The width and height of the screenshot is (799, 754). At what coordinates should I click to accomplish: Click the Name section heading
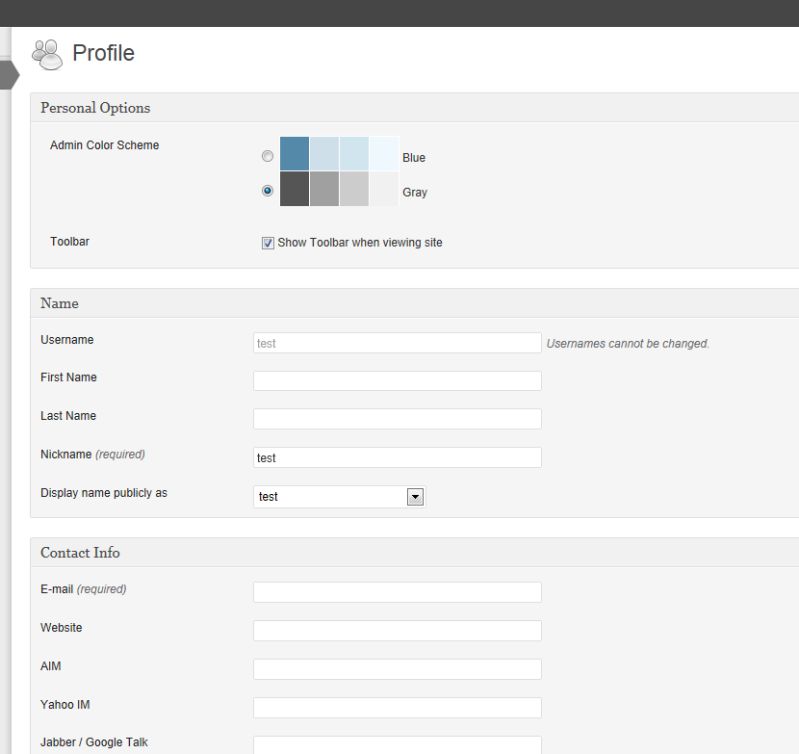click(60, 303)
